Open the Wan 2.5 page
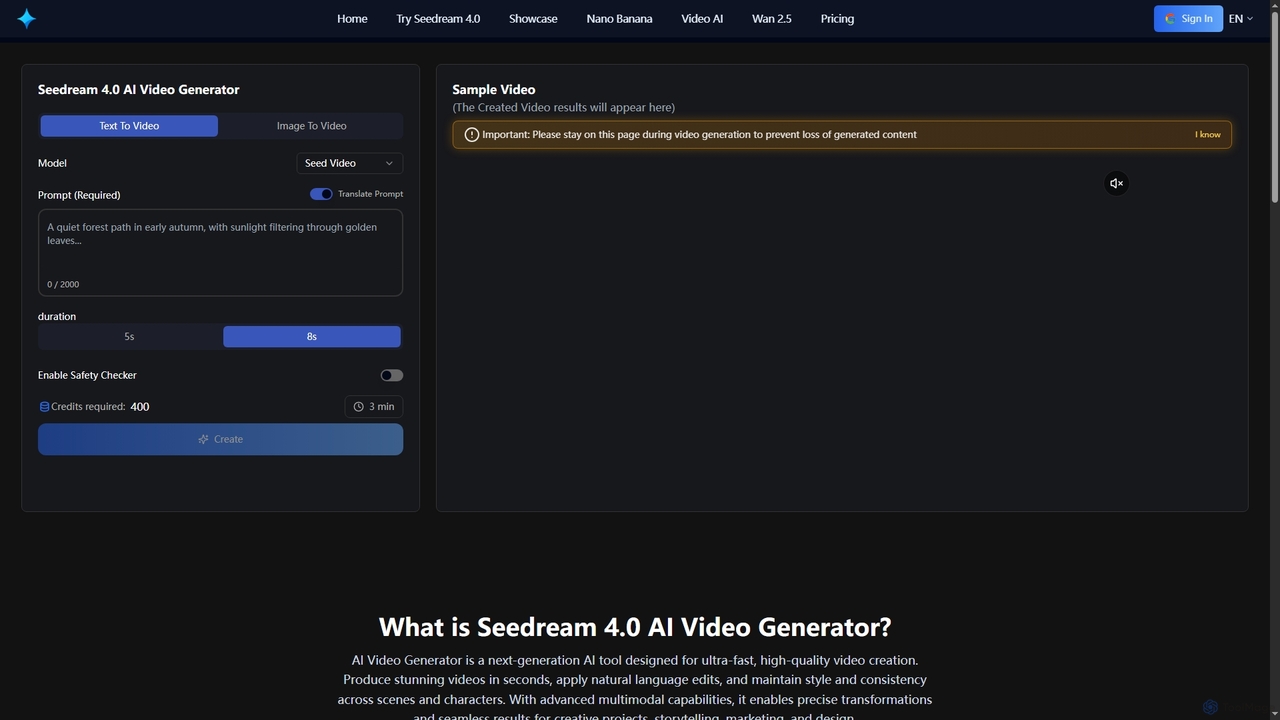 772,18
